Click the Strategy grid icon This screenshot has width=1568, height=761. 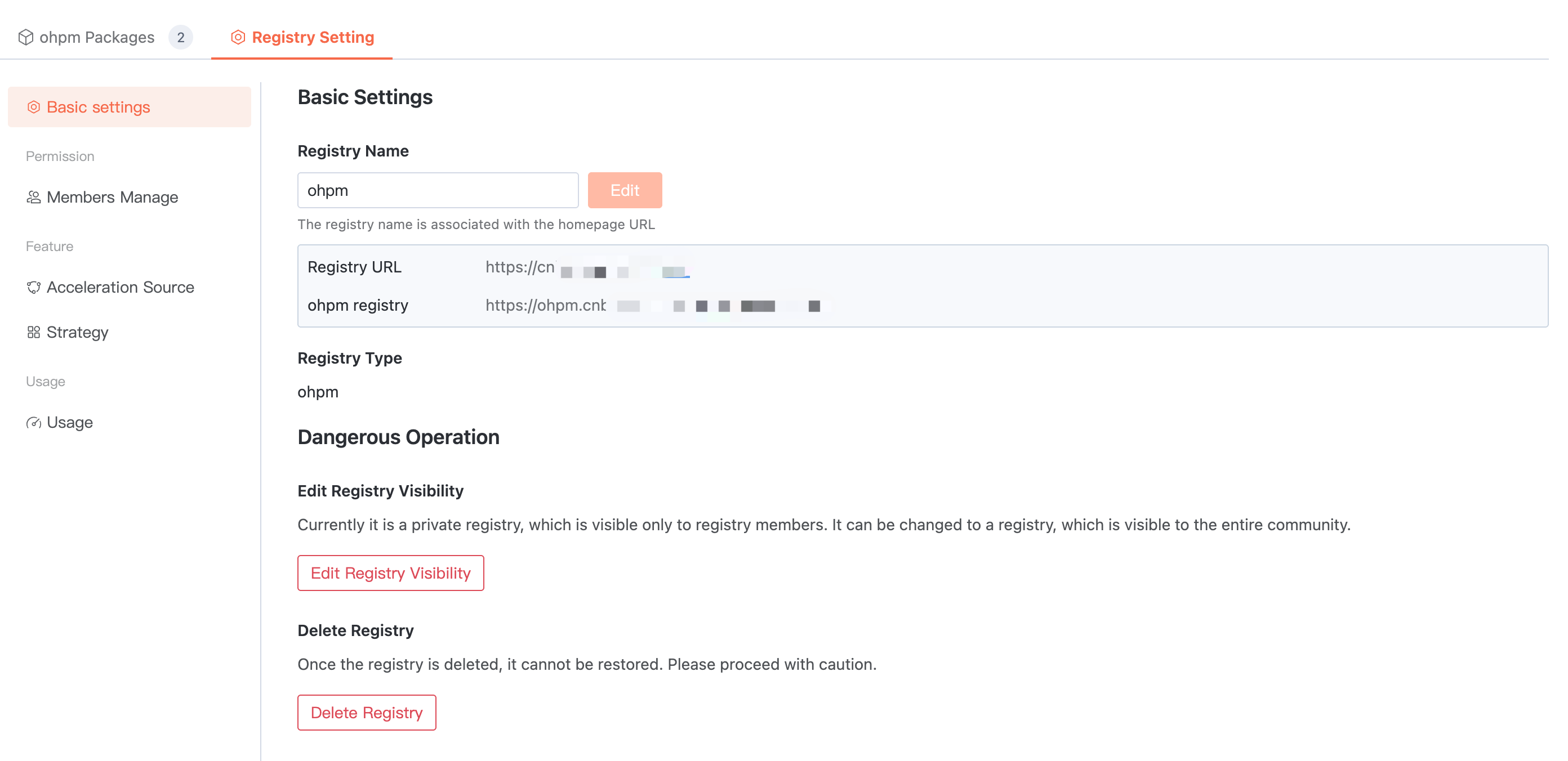[33, 332]
